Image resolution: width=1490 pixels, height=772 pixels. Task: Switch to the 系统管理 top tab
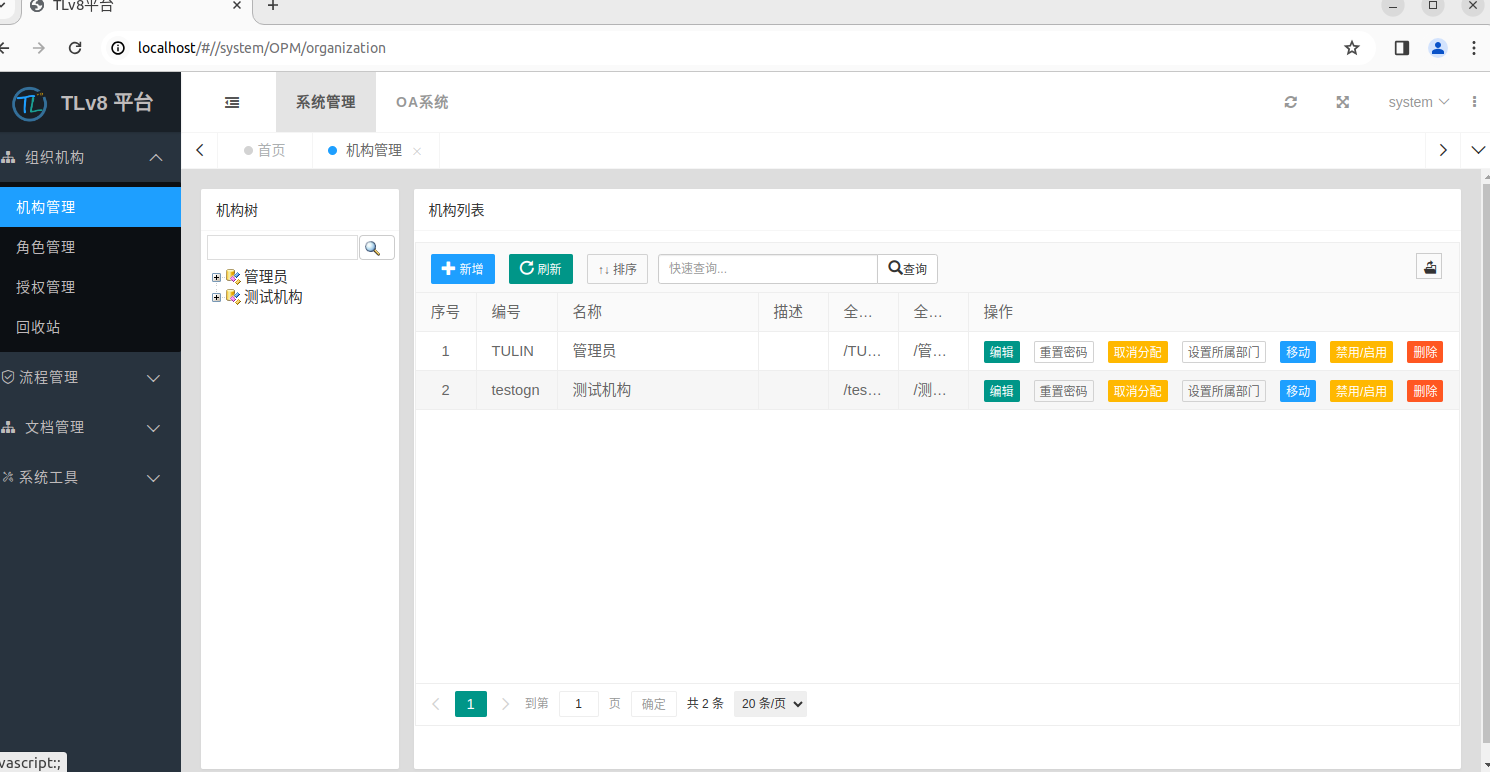click(x=326, y=102)
